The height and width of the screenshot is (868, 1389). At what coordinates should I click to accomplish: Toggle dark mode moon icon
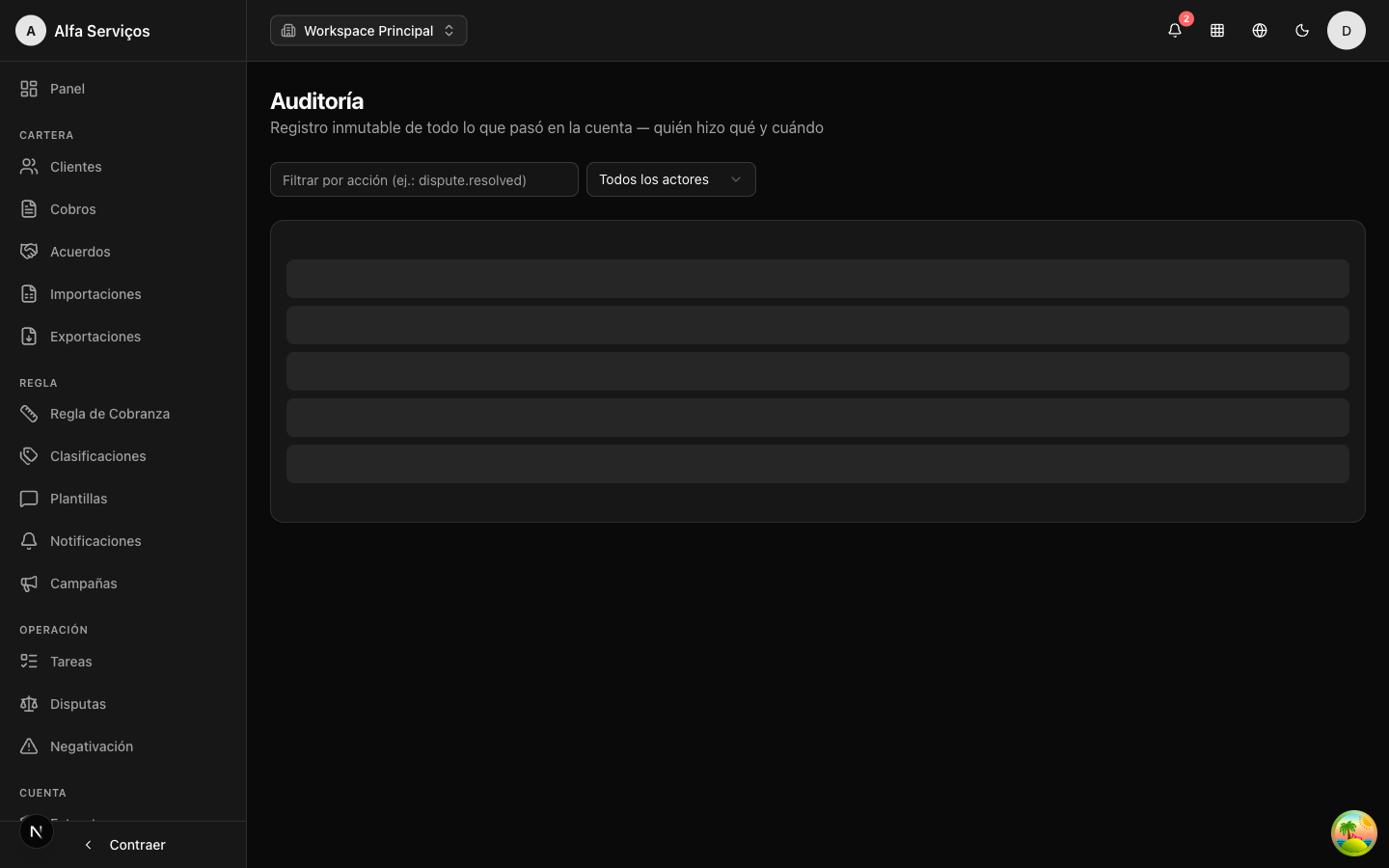coord(1302,31)
